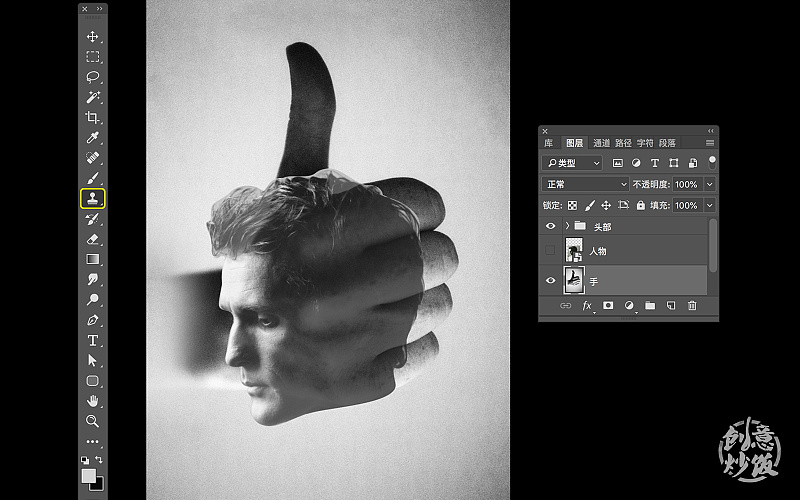Open the blend mode 正常 dropdown
Viewport: 800px width, 500px height.
tap(585, 185)
